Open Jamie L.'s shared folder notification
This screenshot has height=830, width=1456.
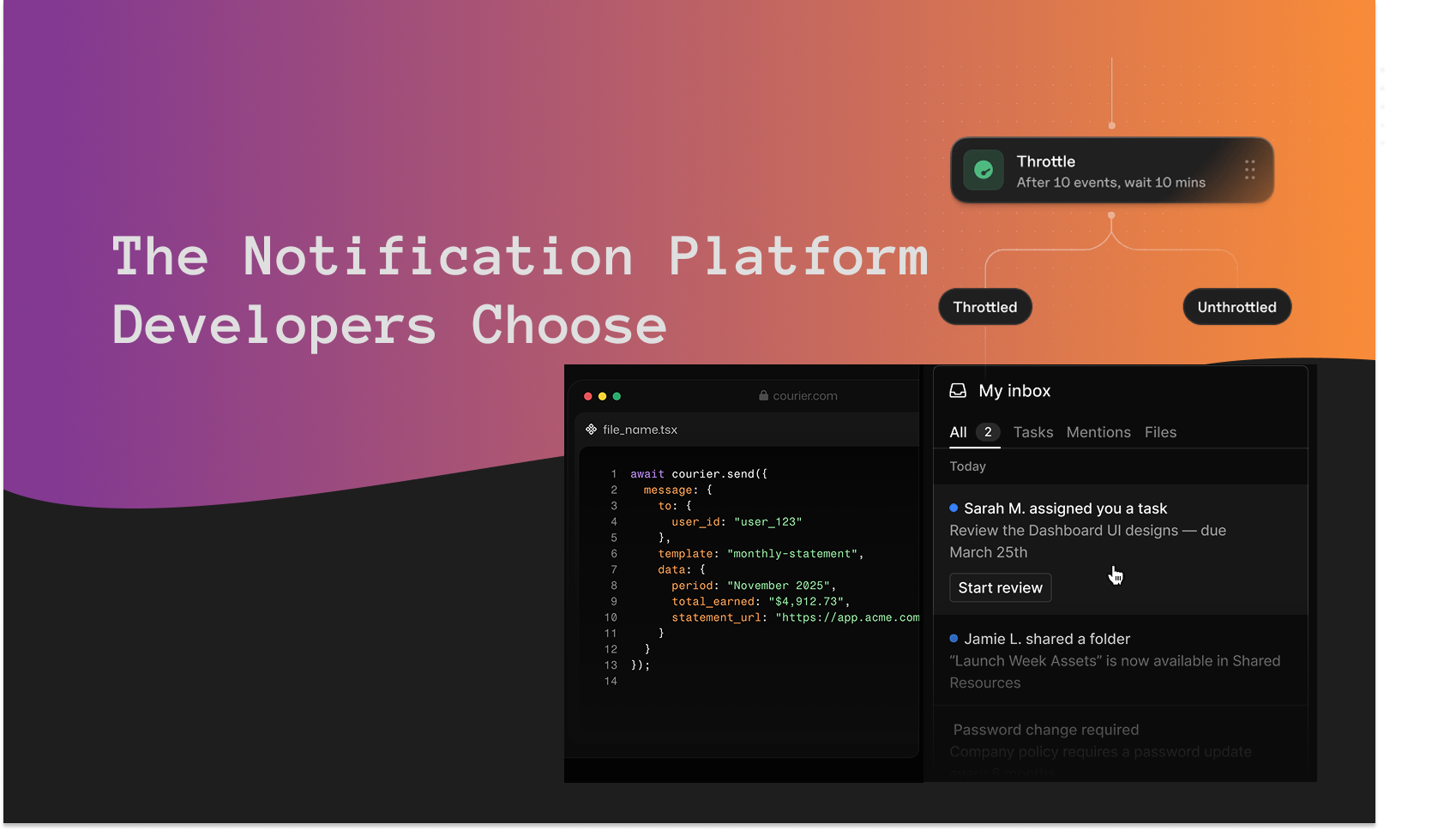click(1046, 638)
